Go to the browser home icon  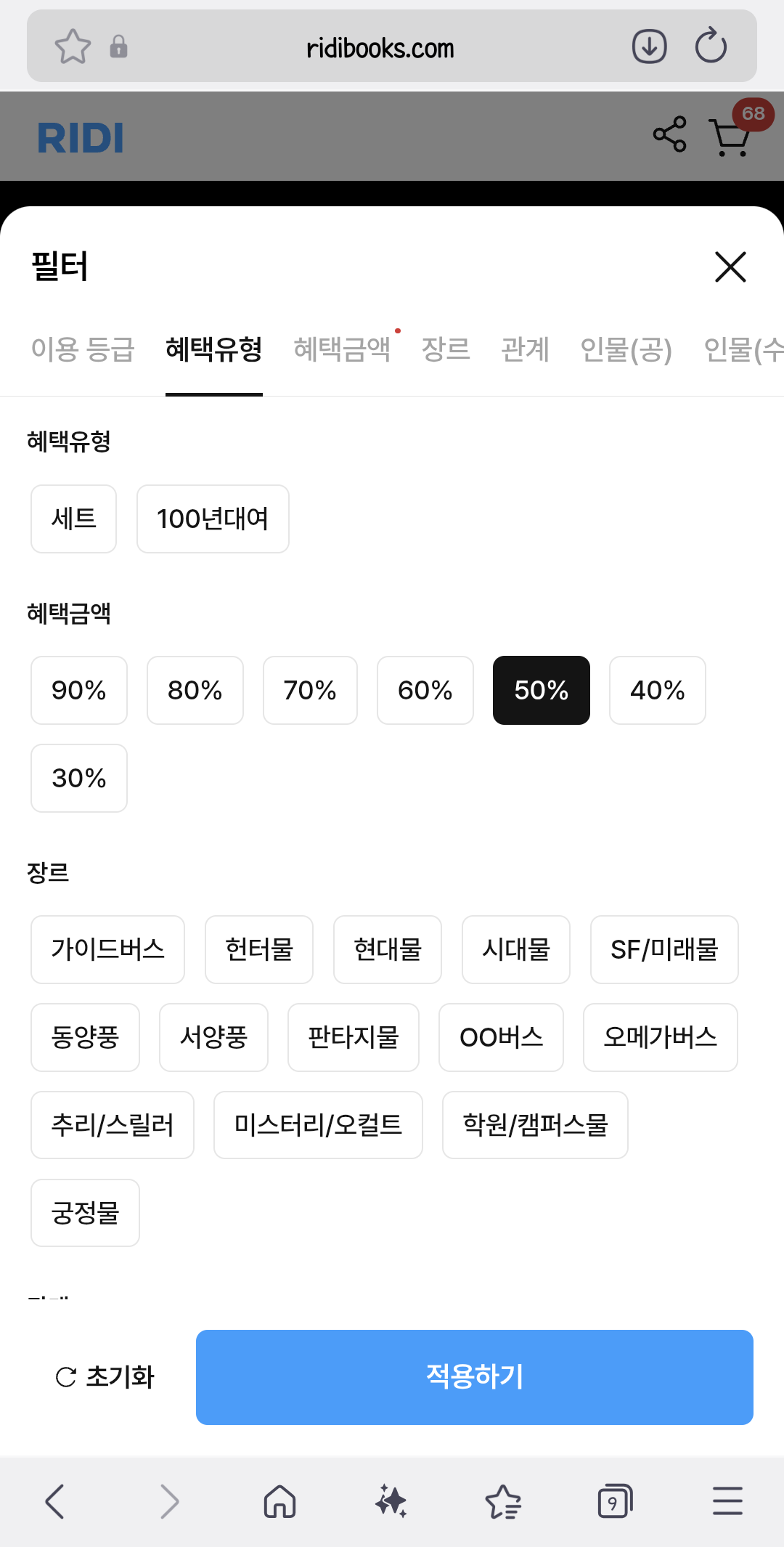pyautogui.click(x=279, y=1501)
